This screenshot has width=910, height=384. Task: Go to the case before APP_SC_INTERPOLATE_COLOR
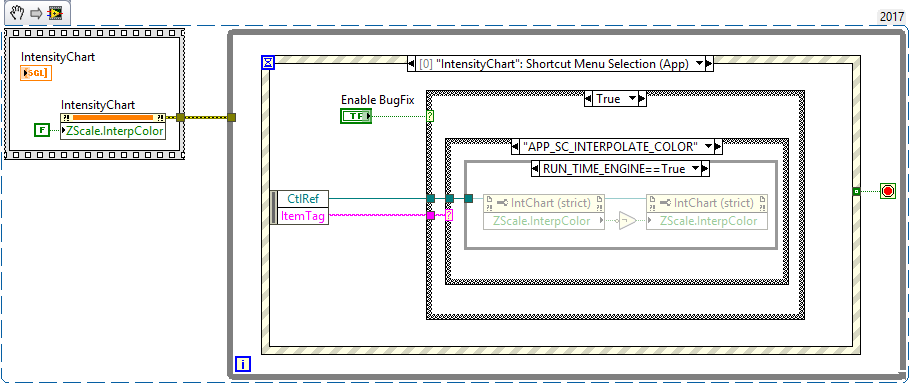[x=515, y=147]
